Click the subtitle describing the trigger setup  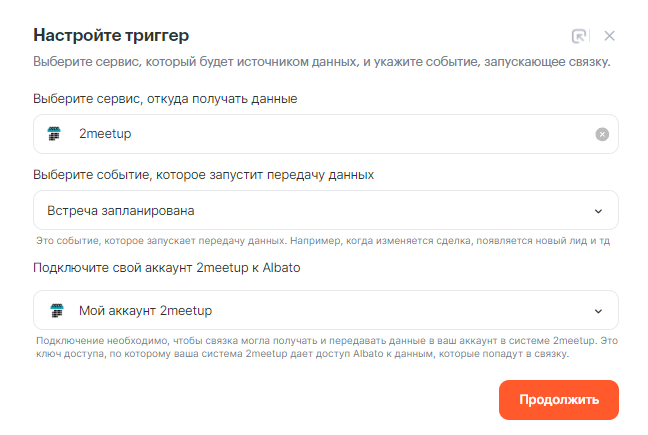(321, 63)
